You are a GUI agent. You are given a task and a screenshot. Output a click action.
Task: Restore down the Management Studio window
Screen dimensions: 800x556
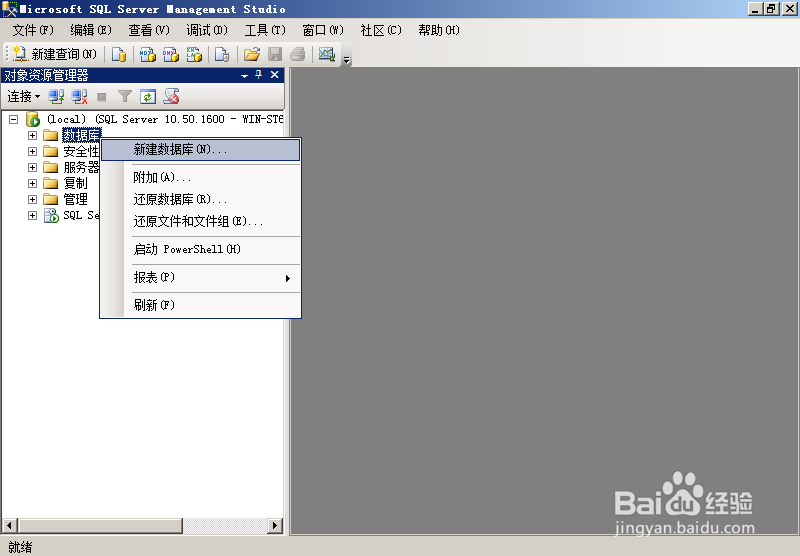click(771, 9)
